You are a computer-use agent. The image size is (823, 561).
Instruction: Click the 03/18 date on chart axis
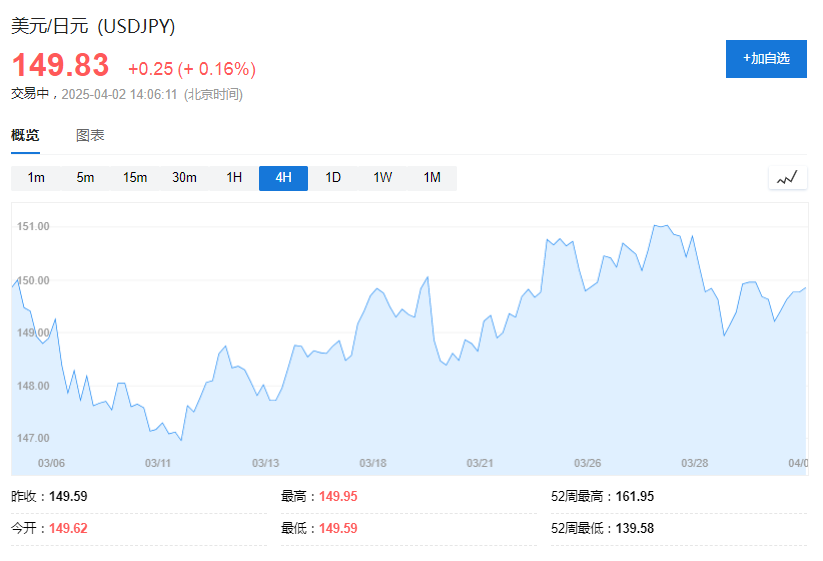(372, 463)
